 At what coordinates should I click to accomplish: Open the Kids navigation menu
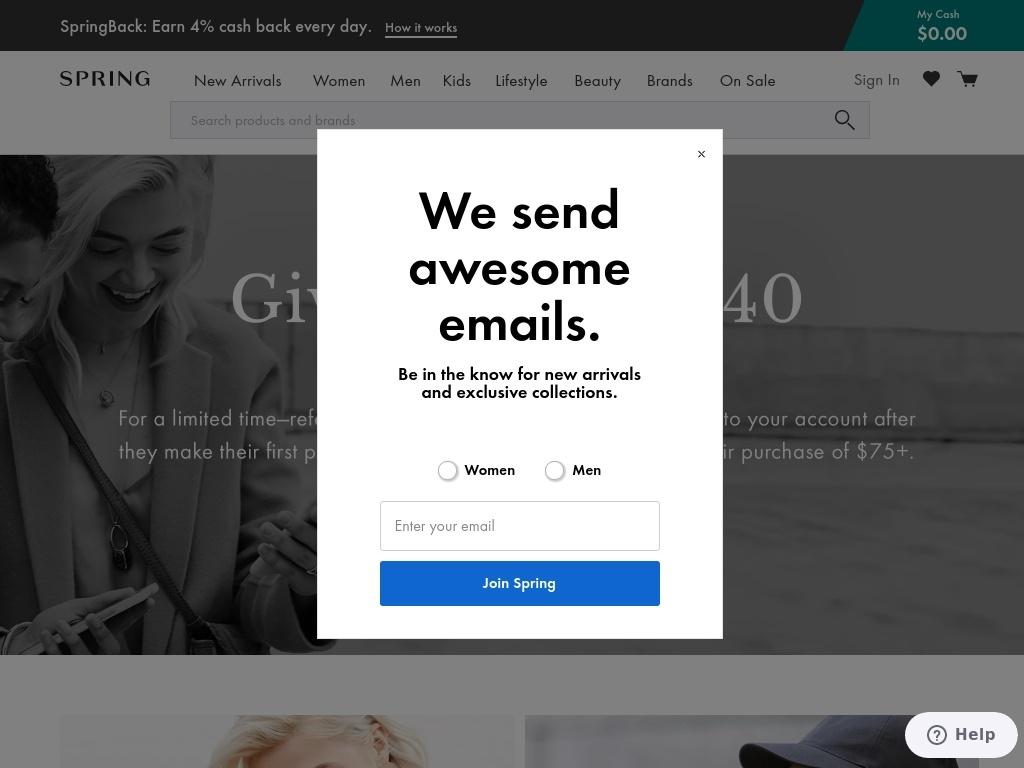[x=456, y=81]
